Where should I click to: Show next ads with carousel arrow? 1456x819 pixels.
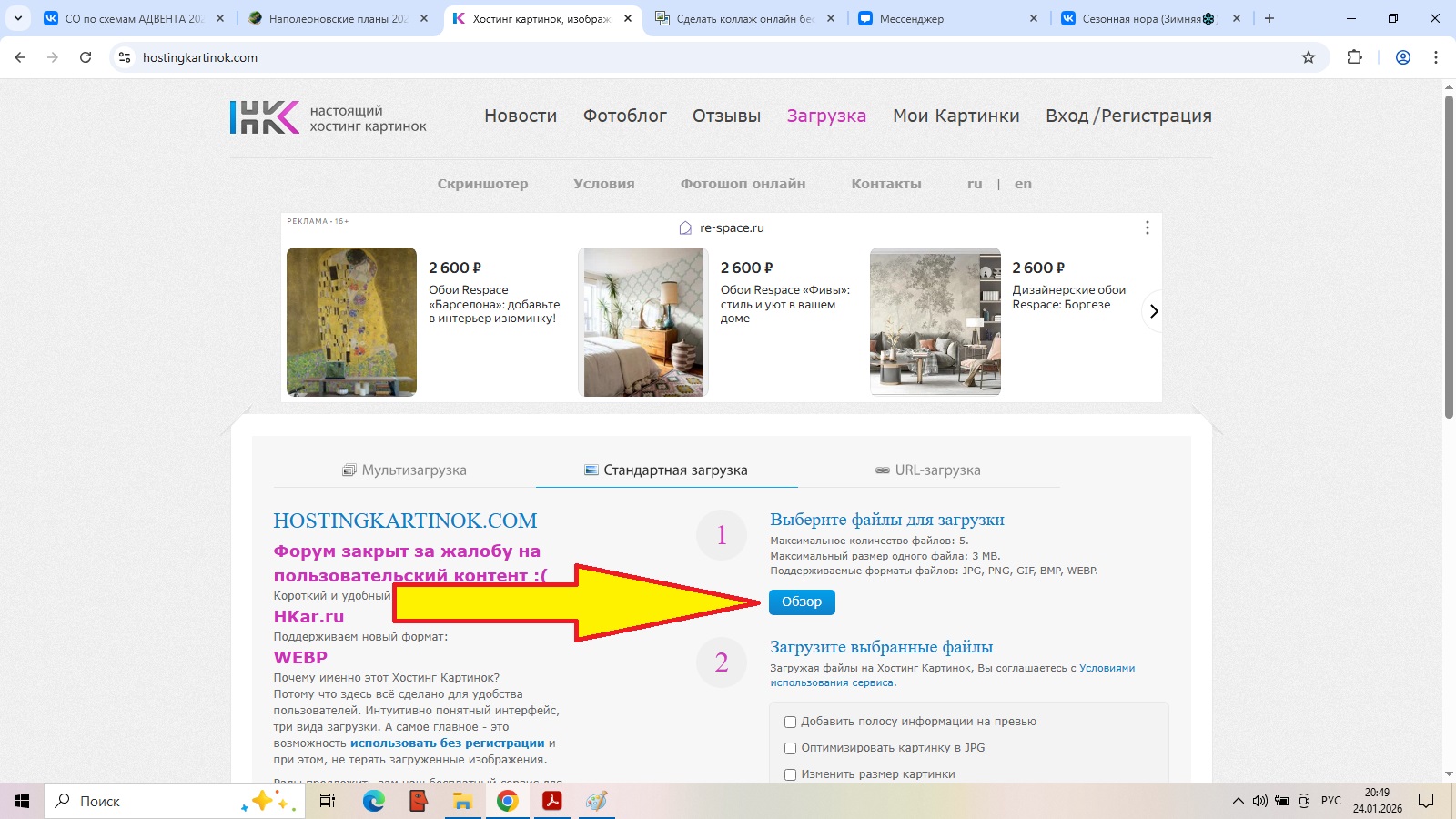pyautogui.click(x=1153, y=311)
